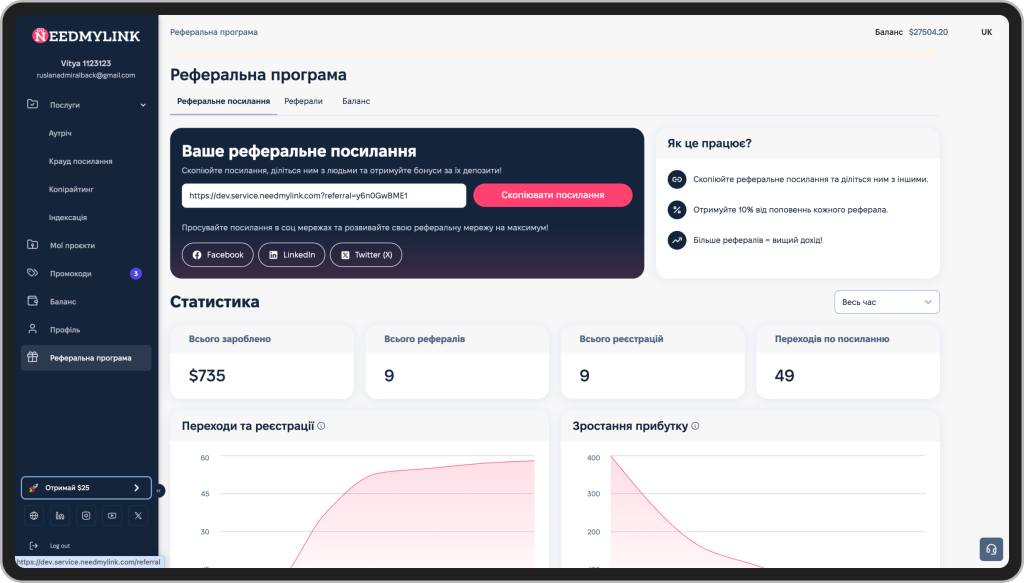Screen dimensions: 1024x583
Task: Open the website globe icon in sidebar footer
Action: 34,516
